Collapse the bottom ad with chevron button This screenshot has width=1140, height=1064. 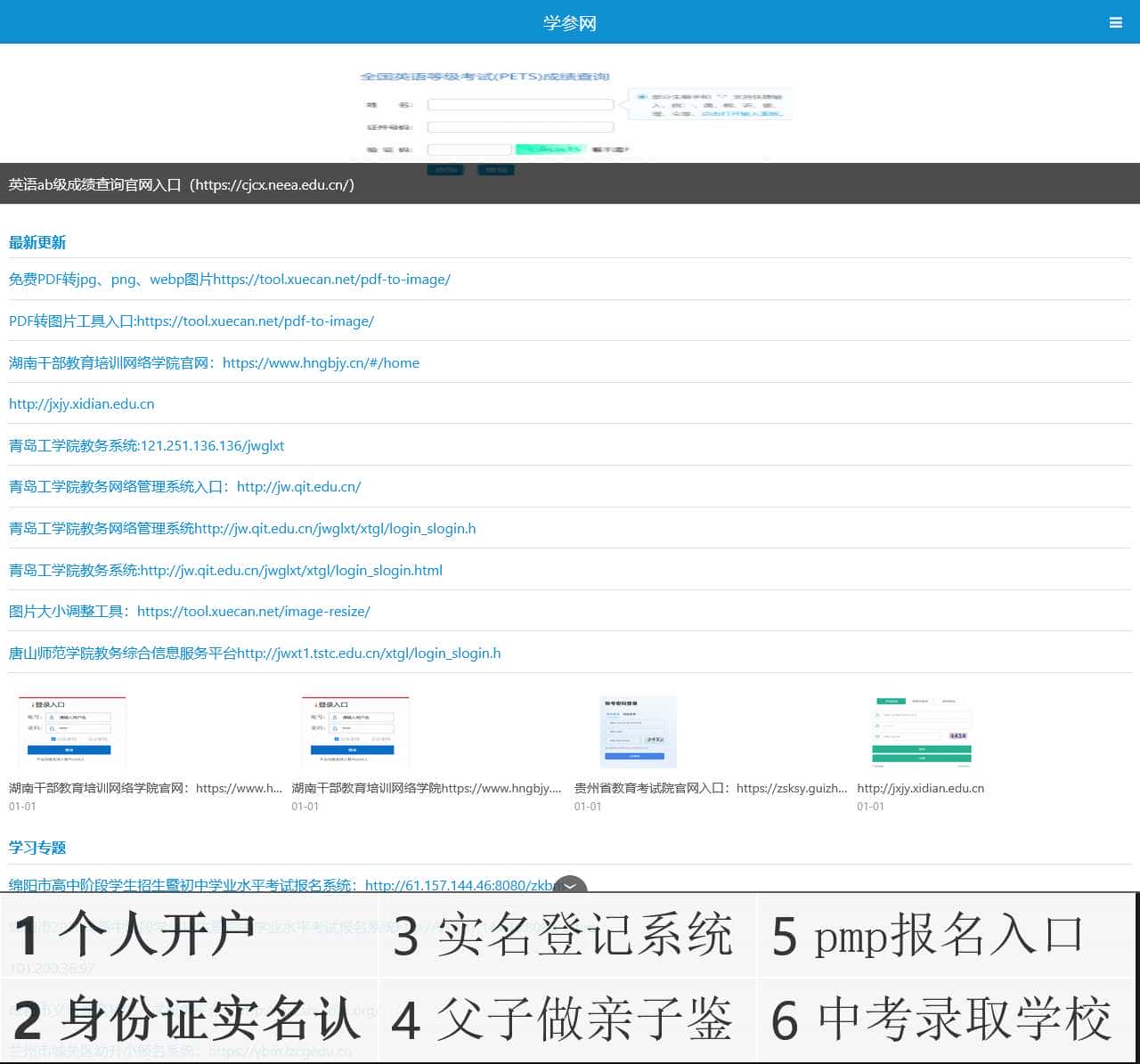pos(570,886)
